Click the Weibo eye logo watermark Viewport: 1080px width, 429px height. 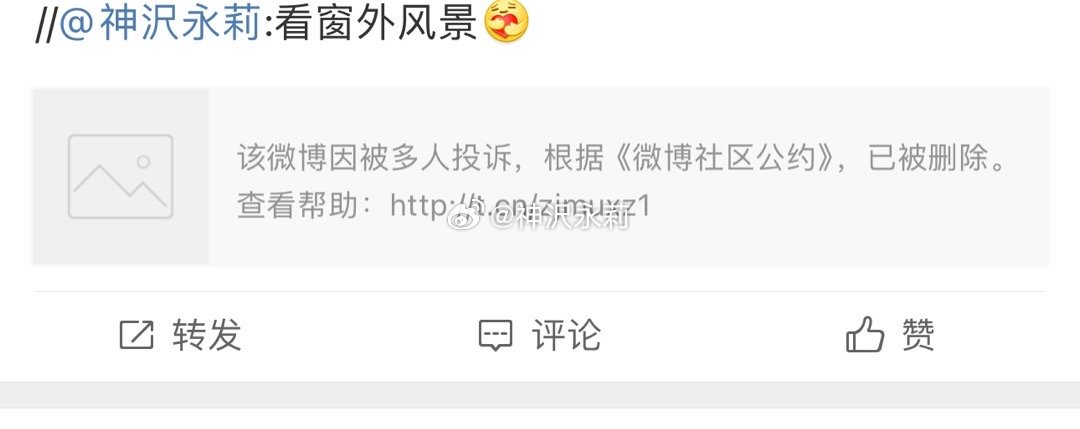tap(466, 220)
